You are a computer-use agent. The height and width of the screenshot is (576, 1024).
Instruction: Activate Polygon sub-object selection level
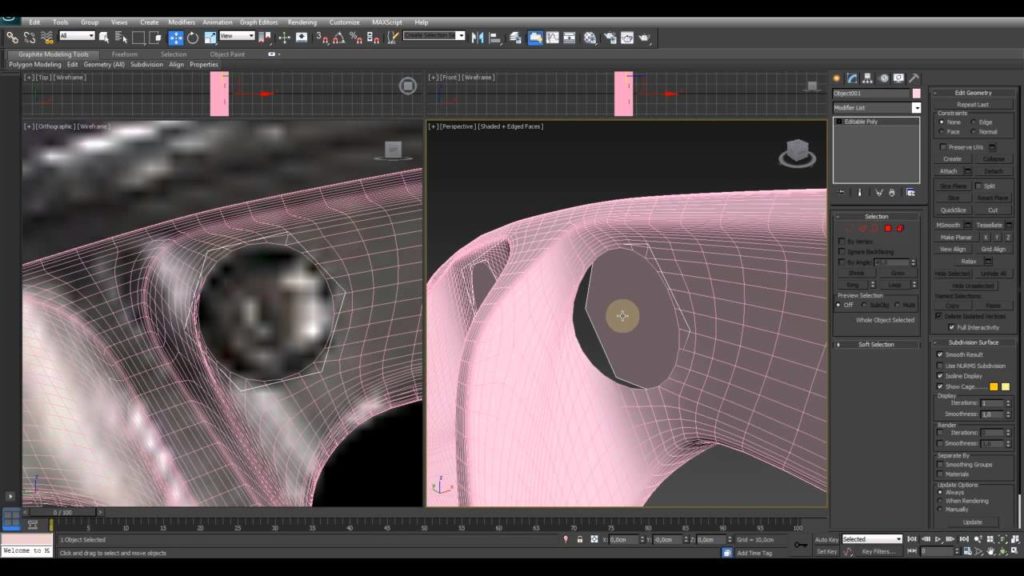click(x=887, y=229)
